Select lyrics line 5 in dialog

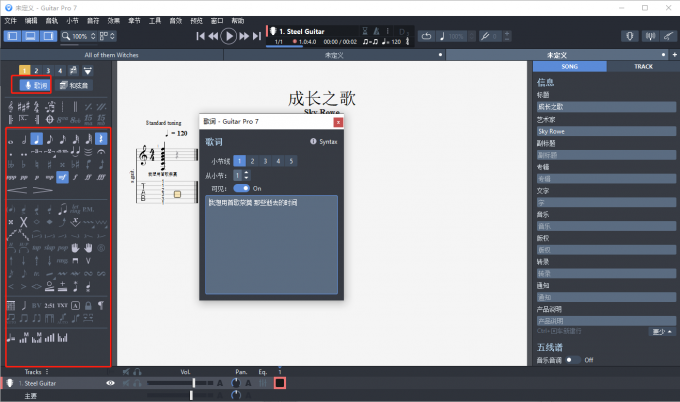(x=291, y=161)
